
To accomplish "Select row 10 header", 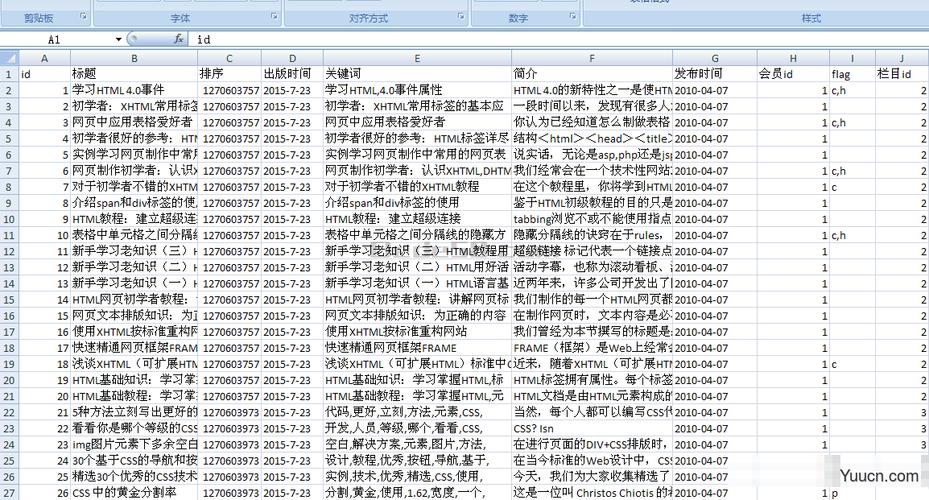I will [x=9, y=219].
